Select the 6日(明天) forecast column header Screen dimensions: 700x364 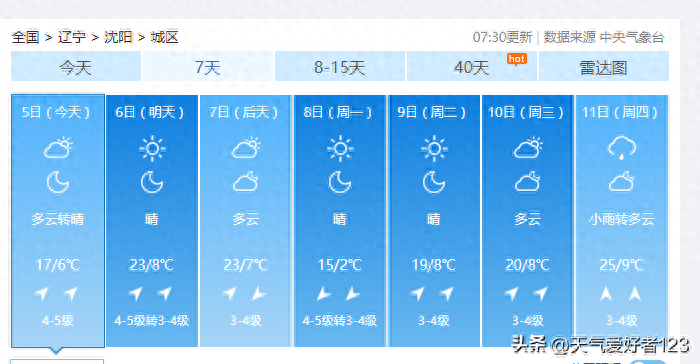pos(150,112)
